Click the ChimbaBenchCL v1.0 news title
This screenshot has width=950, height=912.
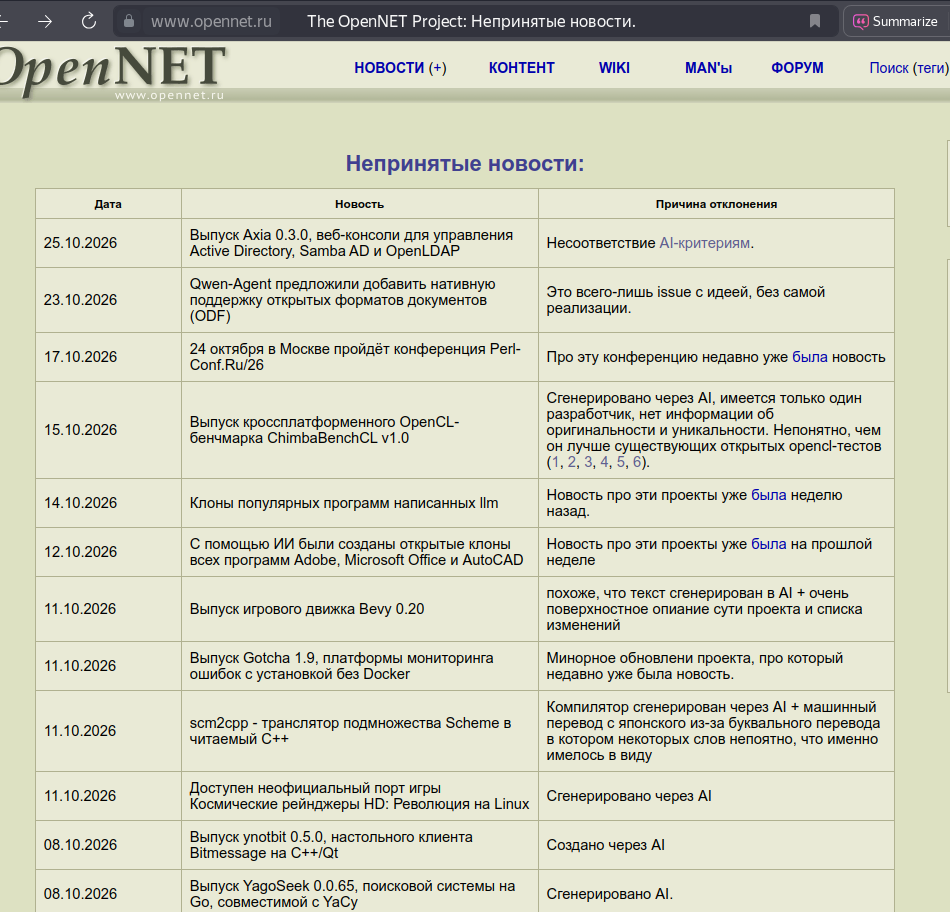click(324, 430)
